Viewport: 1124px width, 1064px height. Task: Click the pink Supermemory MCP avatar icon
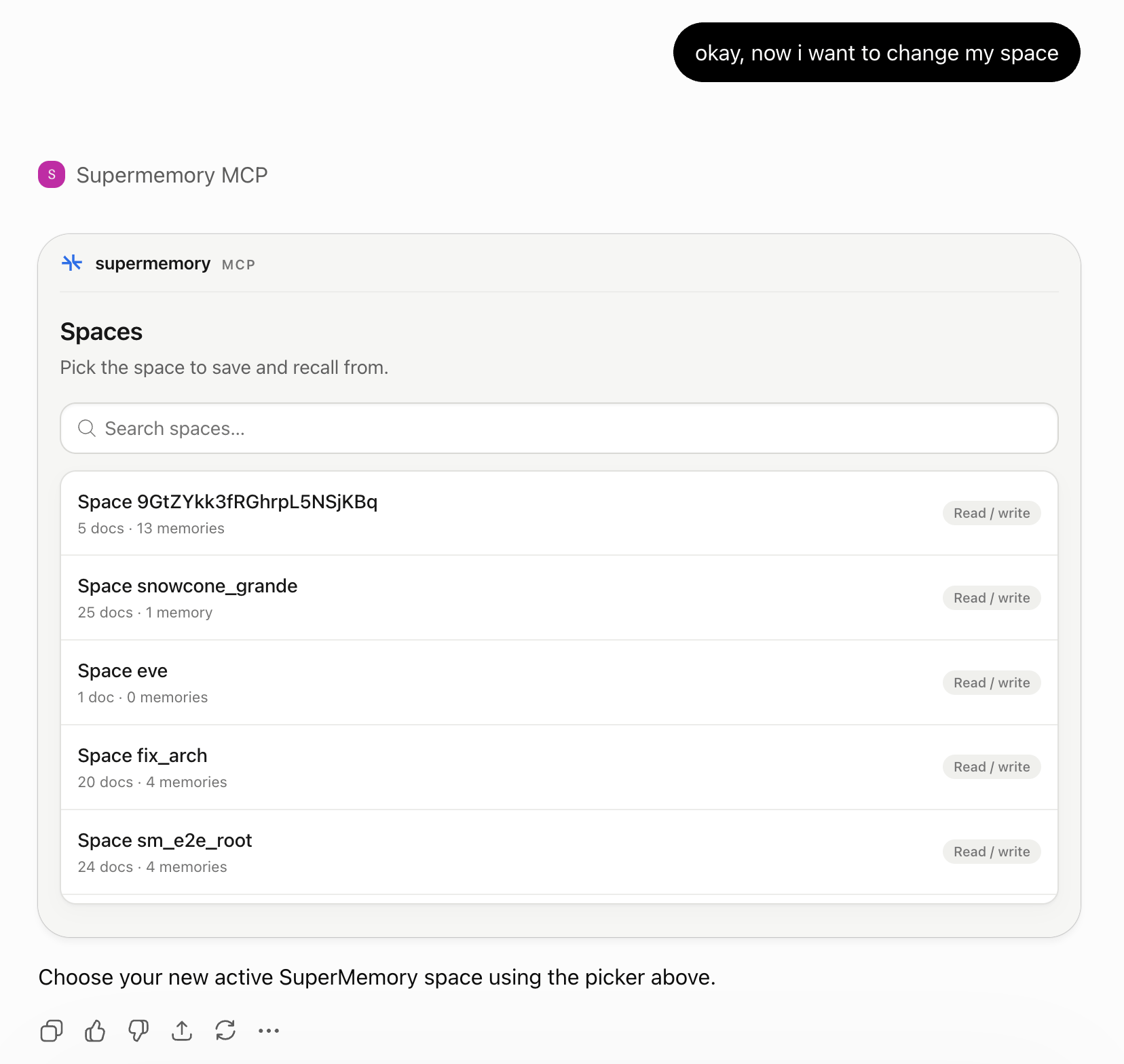click(x=52, y=174)
